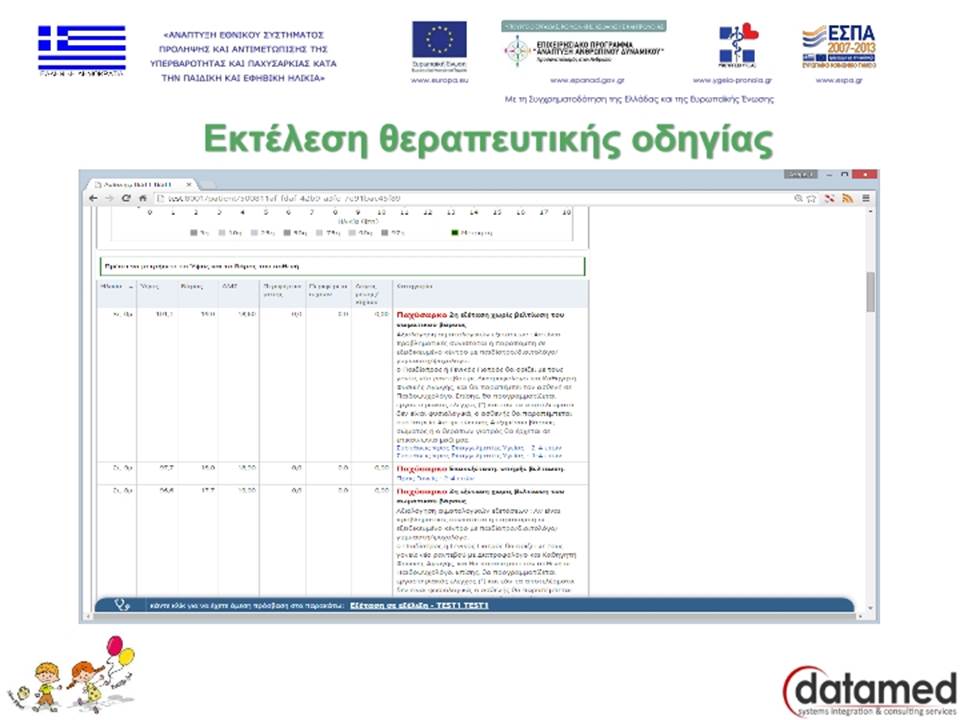Image resolution: width=960 pixels, height=720 pixels.
Task: Reload the page with the refresh icon
Action: coord(126,198)
